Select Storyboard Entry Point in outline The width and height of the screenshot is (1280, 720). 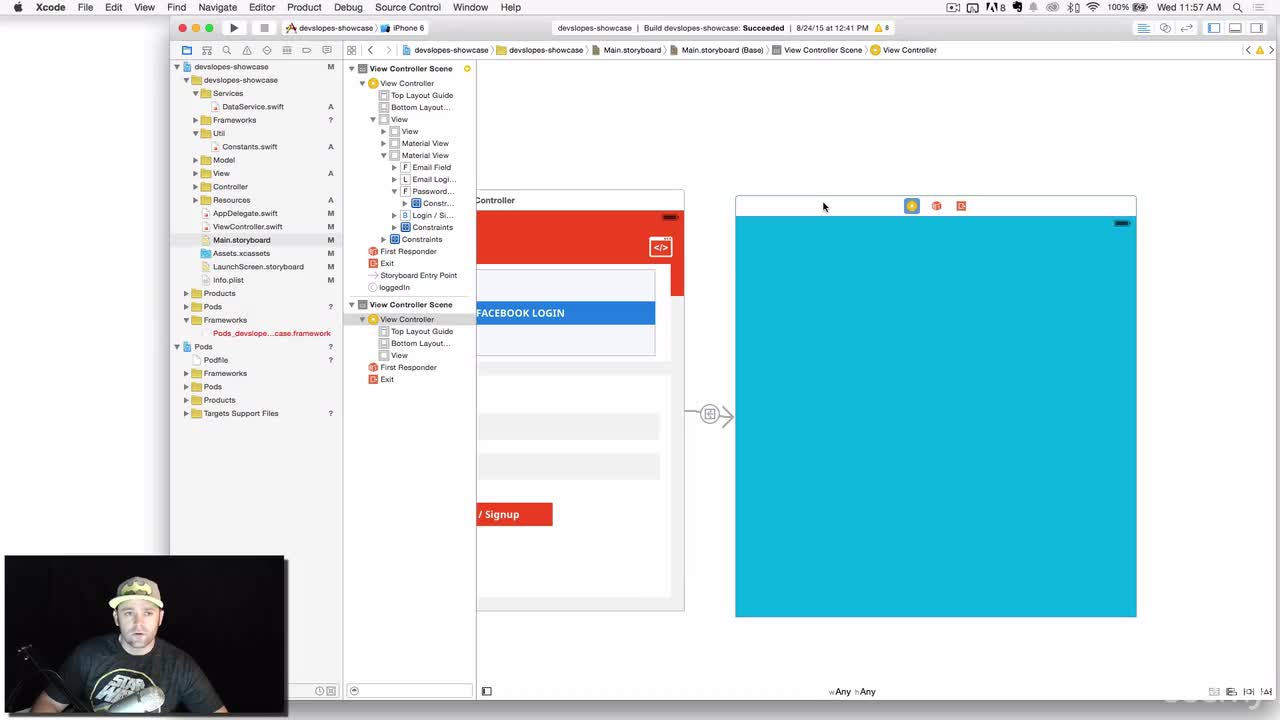(412, 275)
